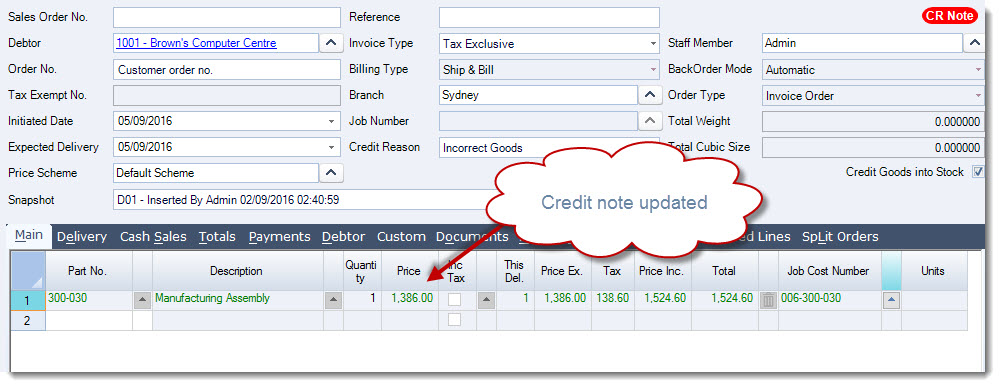Open the Payments tab

tap(279, 237)
